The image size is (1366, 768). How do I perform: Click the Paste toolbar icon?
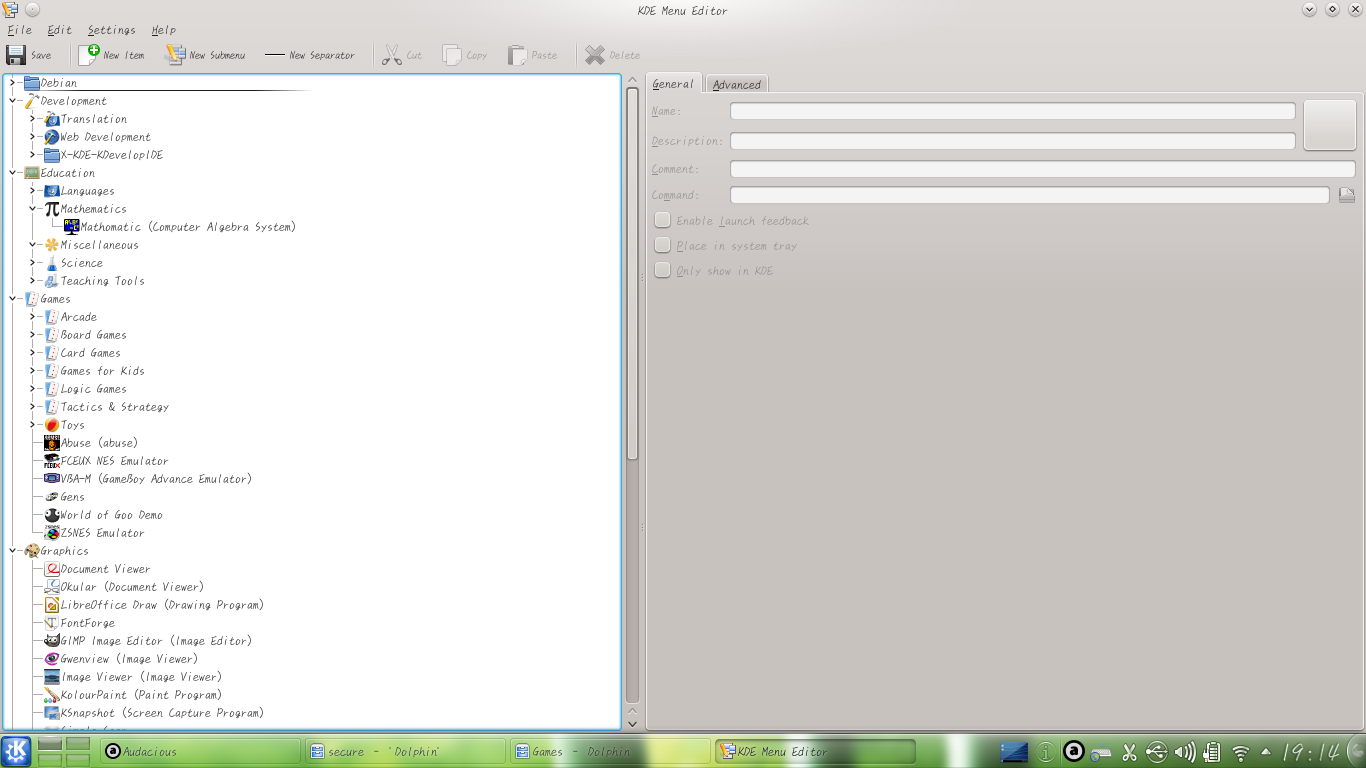[517, 55]
